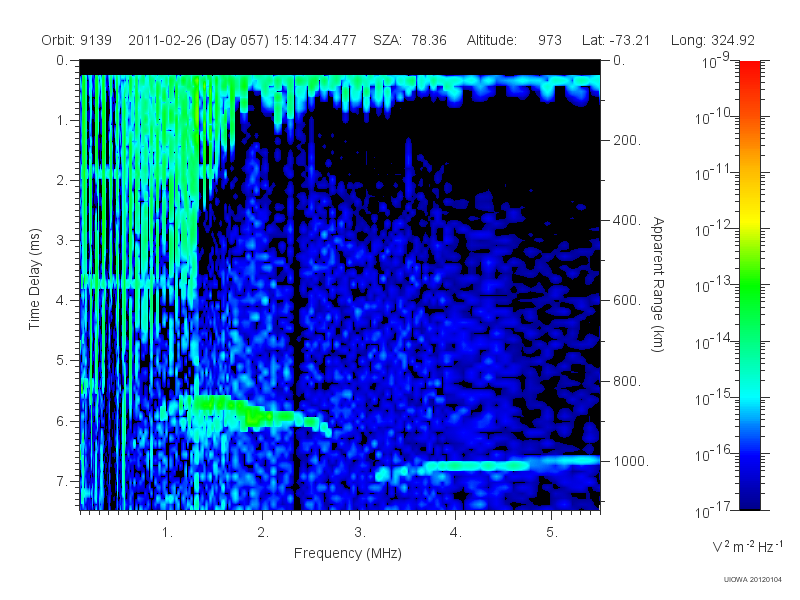Click the colorbar label '10^-15'

coord(713,397)
